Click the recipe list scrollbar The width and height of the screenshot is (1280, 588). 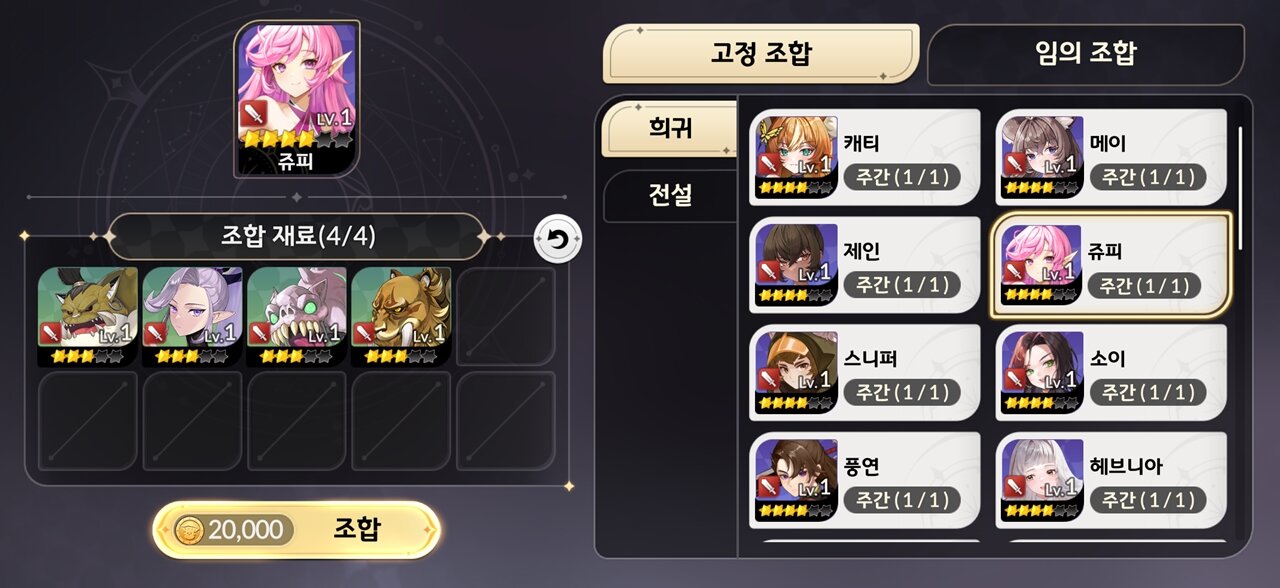point(1241,187)
